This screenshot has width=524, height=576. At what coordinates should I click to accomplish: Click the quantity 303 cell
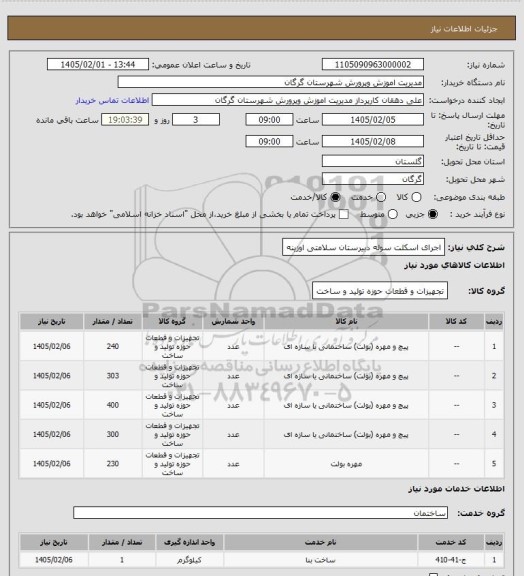click(112, 375)
